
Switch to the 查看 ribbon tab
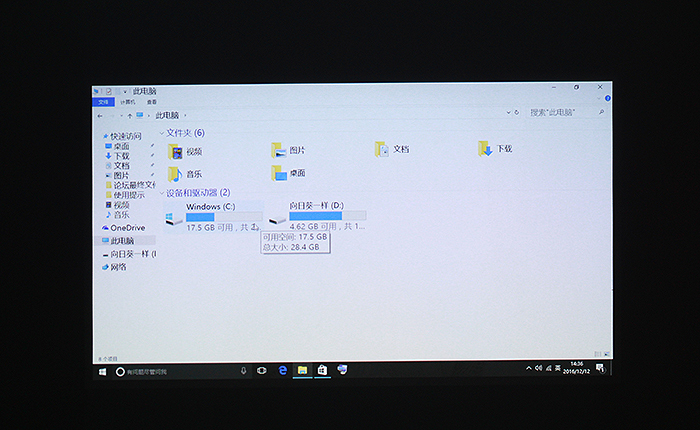point(151,102)
